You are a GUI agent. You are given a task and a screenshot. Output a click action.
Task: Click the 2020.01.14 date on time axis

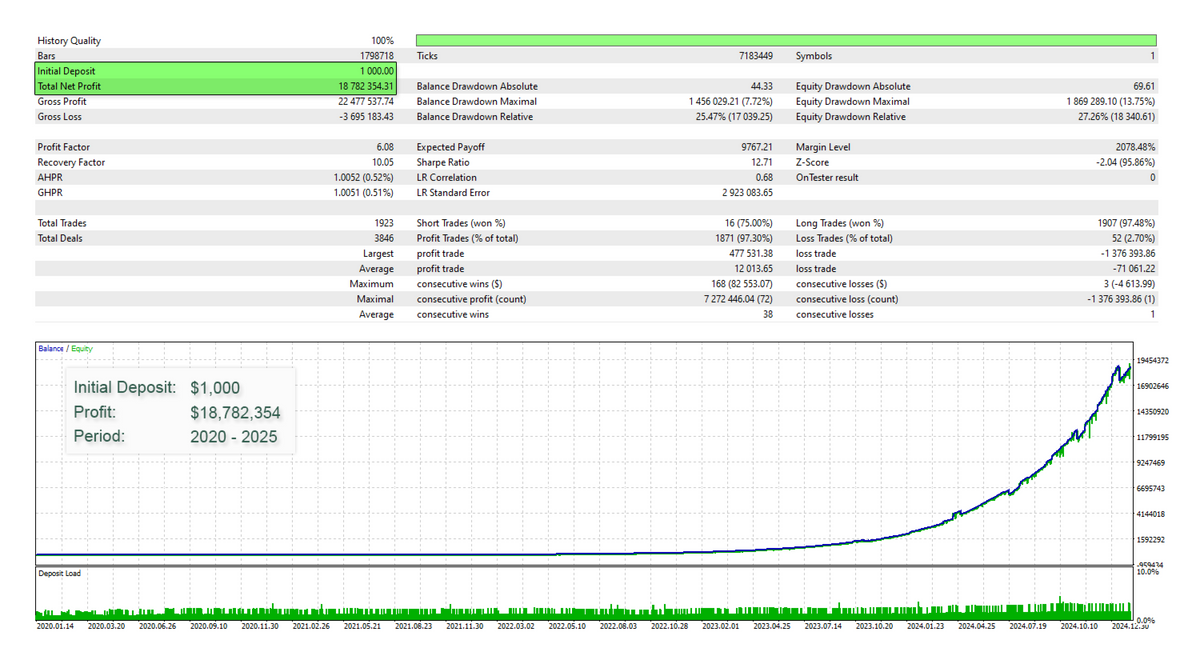(55, 627)
